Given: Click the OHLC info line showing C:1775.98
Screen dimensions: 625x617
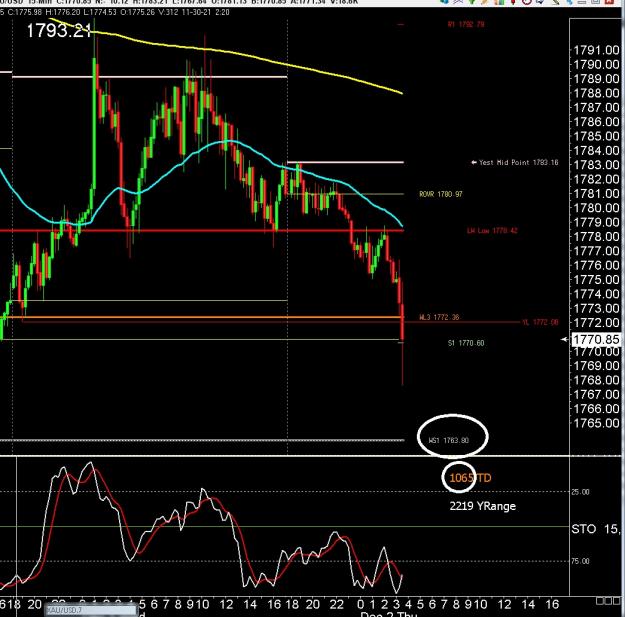Looking at the screenshot, I should pos(115,12).
